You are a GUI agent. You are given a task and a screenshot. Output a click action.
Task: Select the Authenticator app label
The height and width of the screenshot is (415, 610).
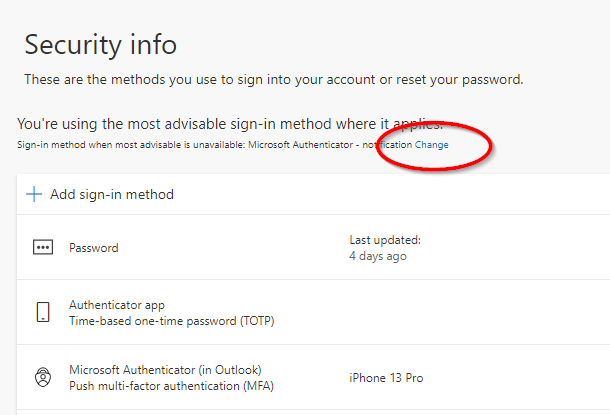117,305
